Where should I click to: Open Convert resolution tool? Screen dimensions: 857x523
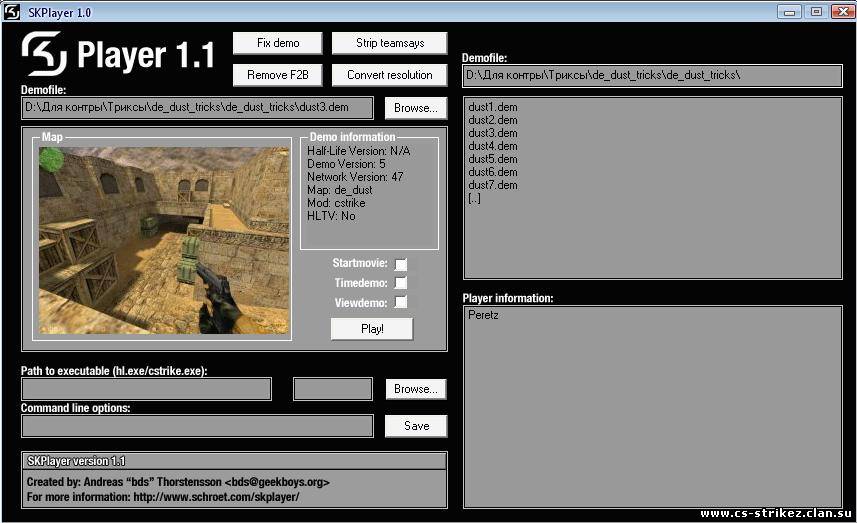pyautogui.click(x=389, y=75)
